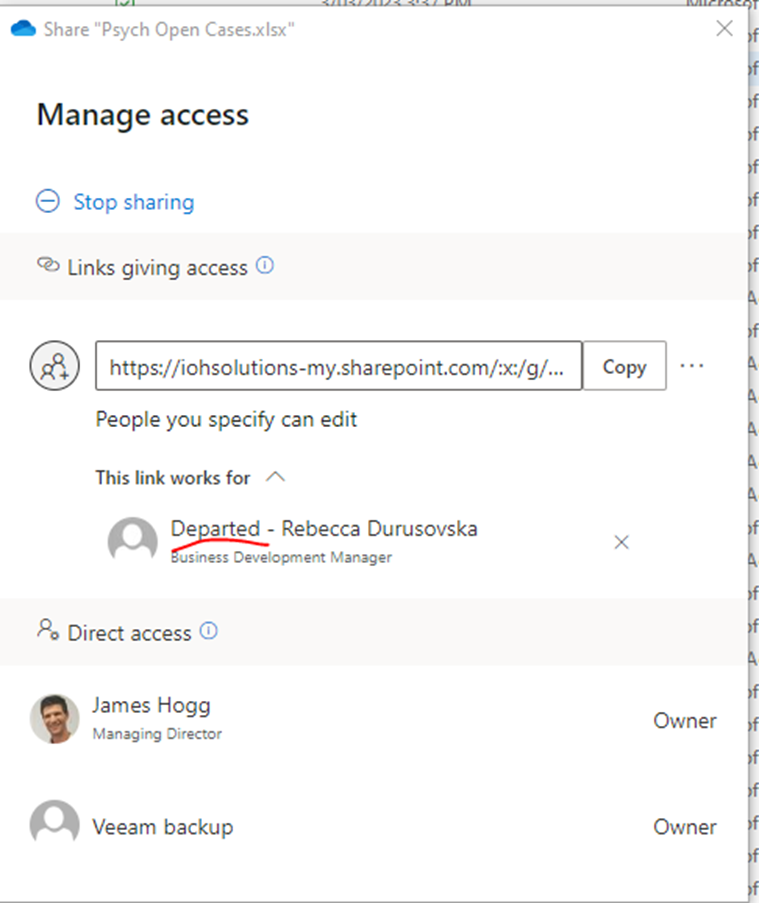The width and height of the screenshot is (759, 903).
Task: Click Veeam backup's avatar icon
Action: tap(55, 824)
